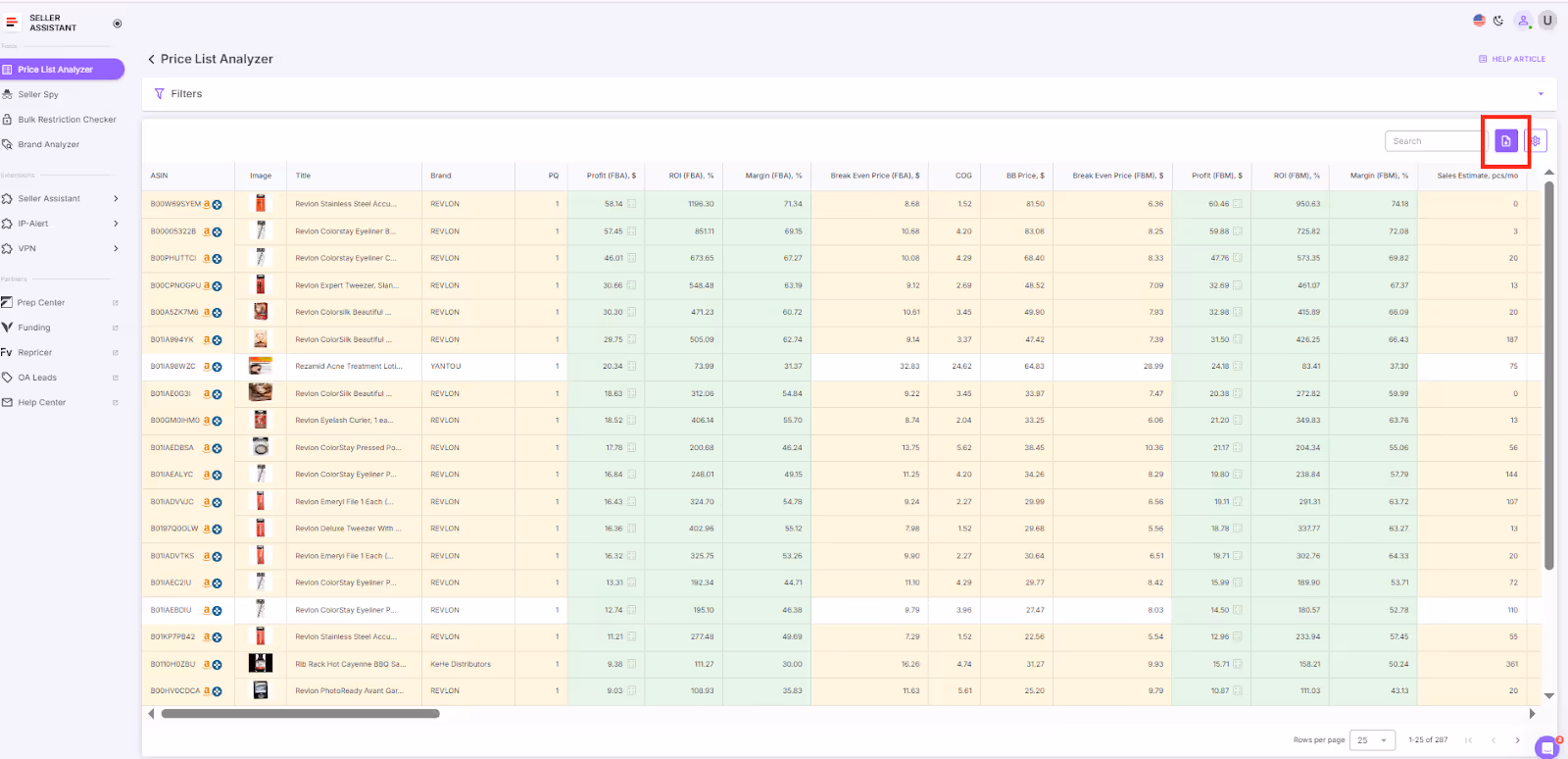Click the Help Article book icon
Viewport: 1568px width, 759px height.
(x=1483, y=59)
